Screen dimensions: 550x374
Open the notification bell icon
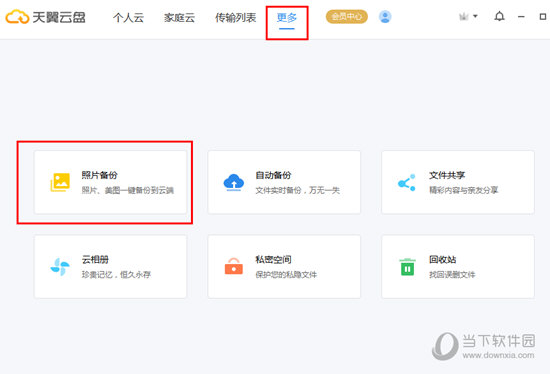[499, 16]
